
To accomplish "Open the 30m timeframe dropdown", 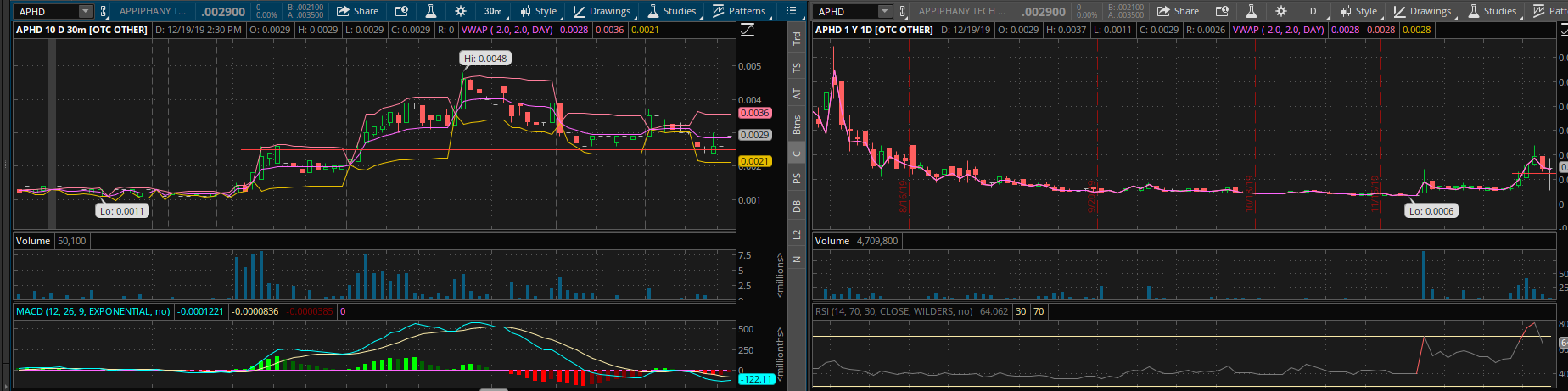I will point(493,11).
